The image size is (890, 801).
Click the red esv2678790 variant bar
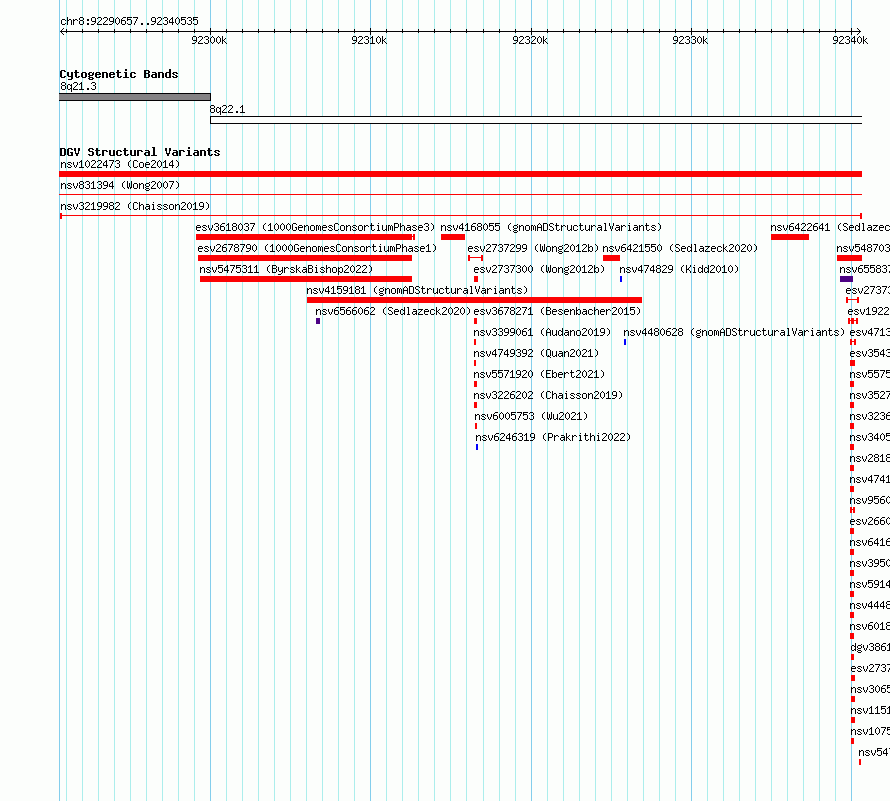pos(305,258)
